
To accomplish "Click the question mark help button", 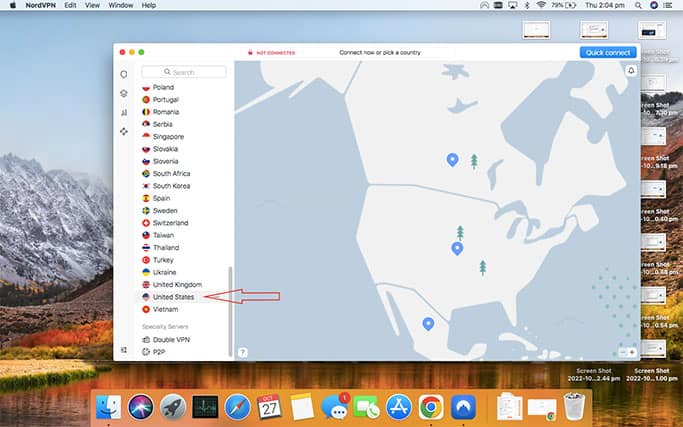I will [x=243, y=352].
